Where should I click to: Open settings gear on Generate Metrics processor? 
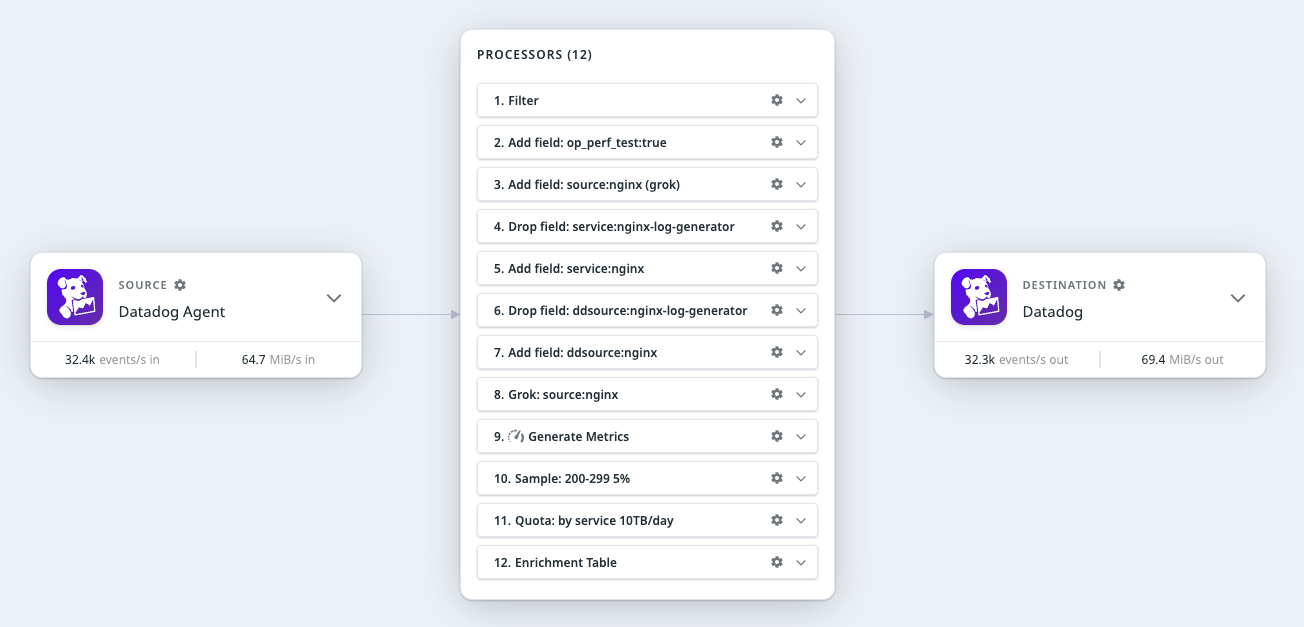[777, 436]
